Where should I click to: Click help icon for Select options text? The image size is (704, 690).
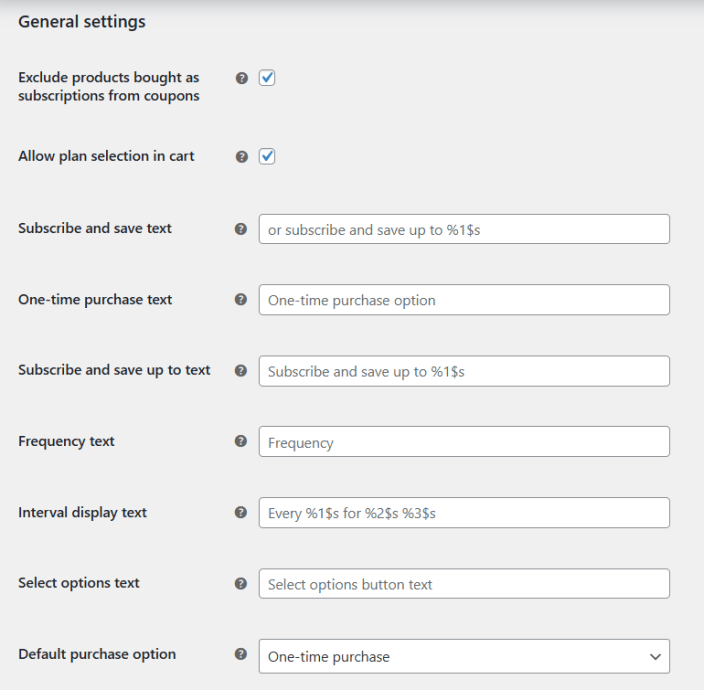pos(241,584)
